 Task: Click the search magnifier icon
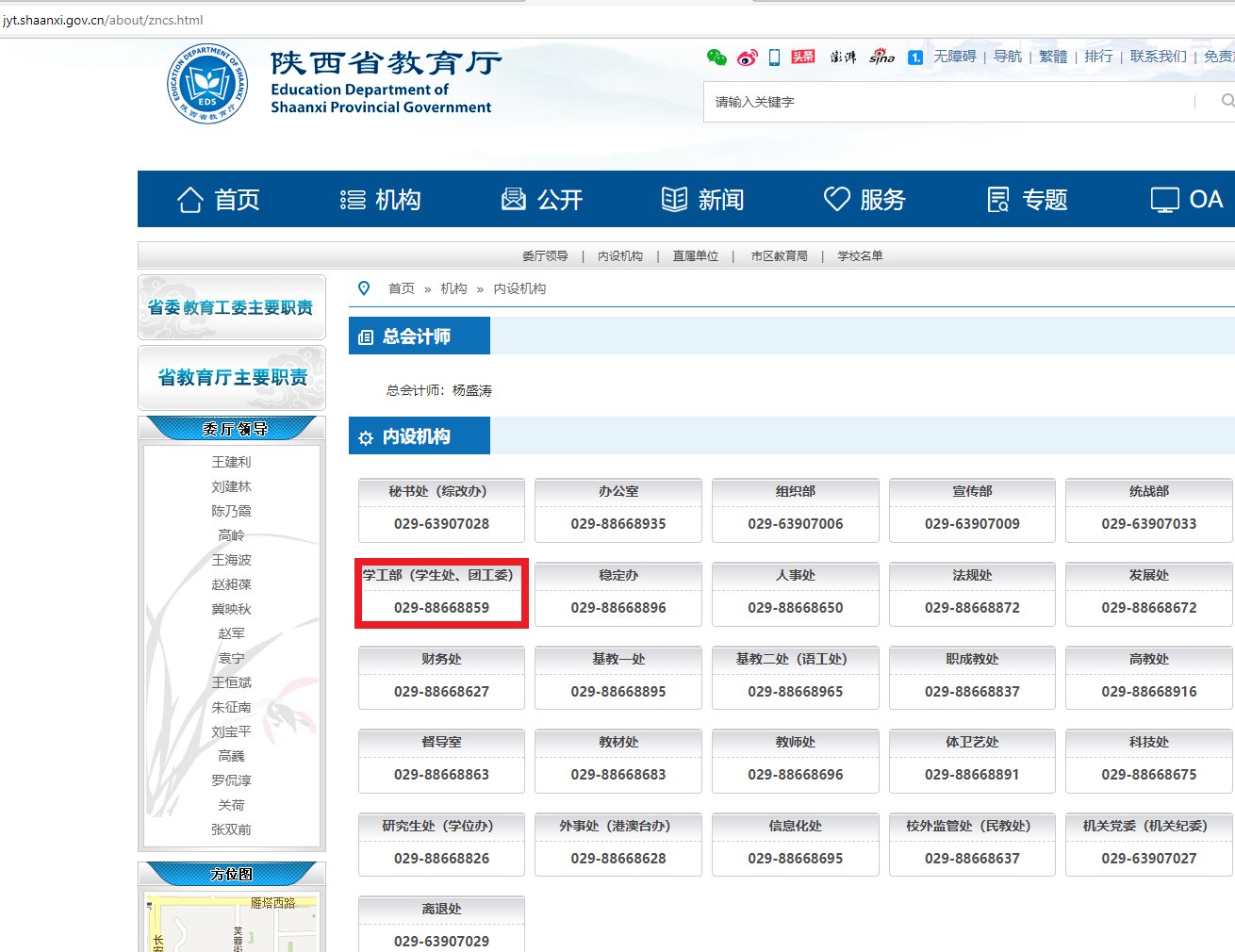click(1227, 101)
